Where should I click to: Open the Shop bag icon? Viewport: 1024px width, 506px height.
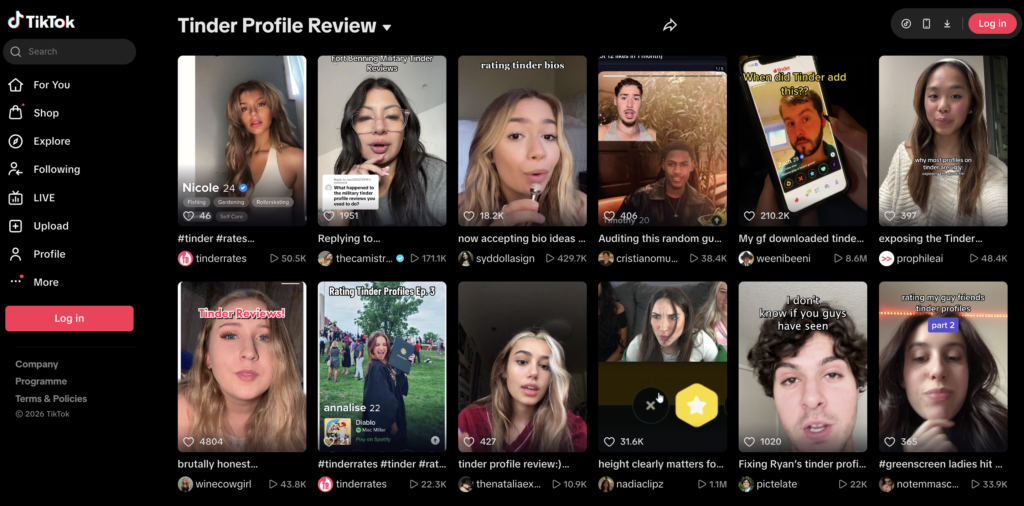click(x=16, y=113)
